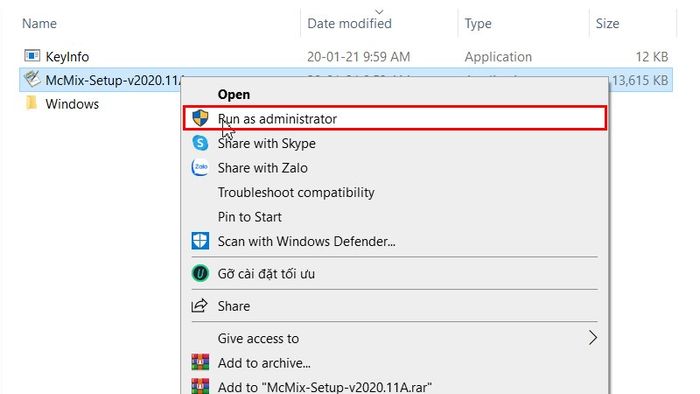Click the Share arrow icon
Screen dimensions: 700x394
click(200, 306)
